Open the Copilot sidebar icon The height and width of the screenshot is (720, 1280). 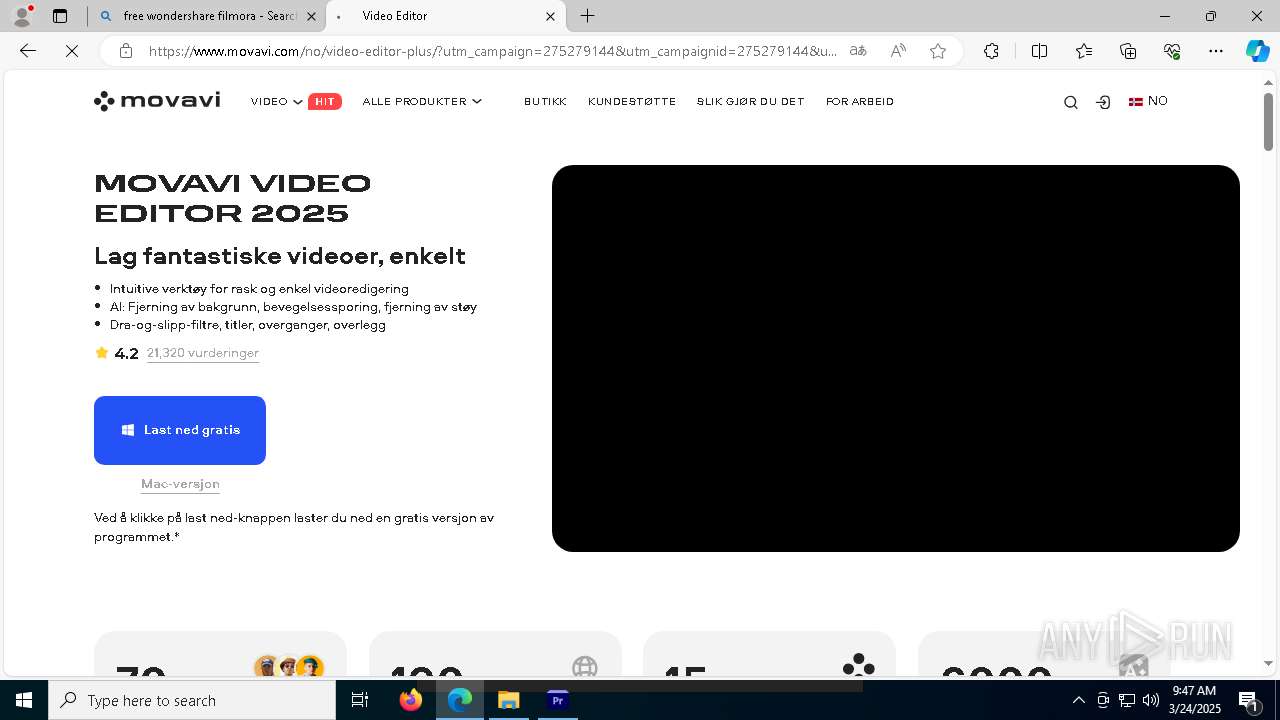[x=1257, y=51]
